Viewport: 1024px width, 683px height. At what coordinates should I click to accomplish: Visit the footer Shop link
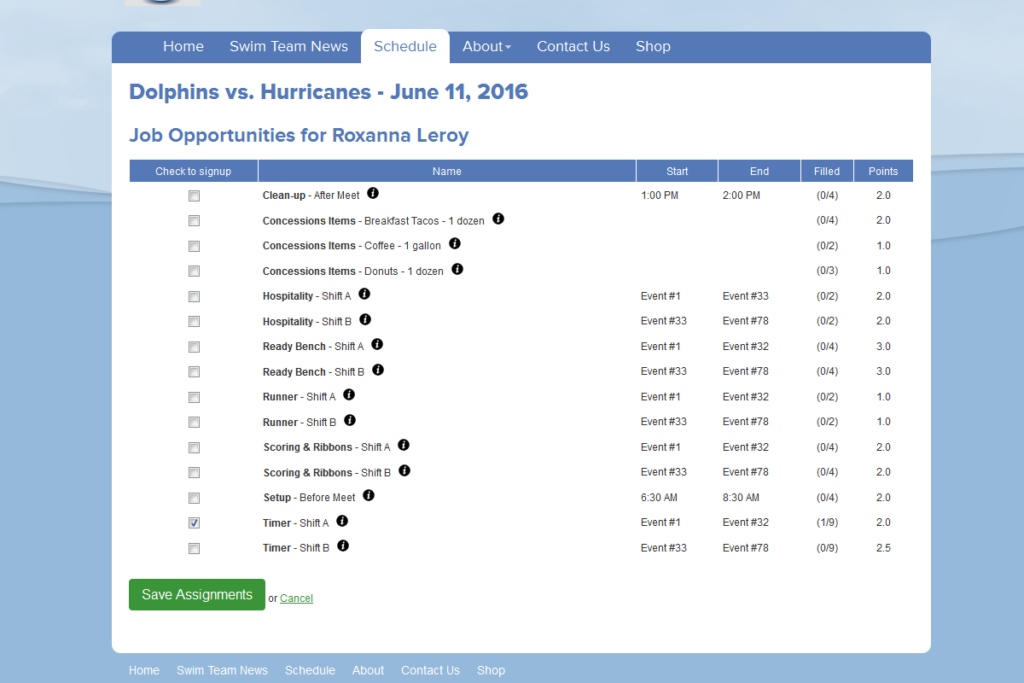tap(491, 671)
